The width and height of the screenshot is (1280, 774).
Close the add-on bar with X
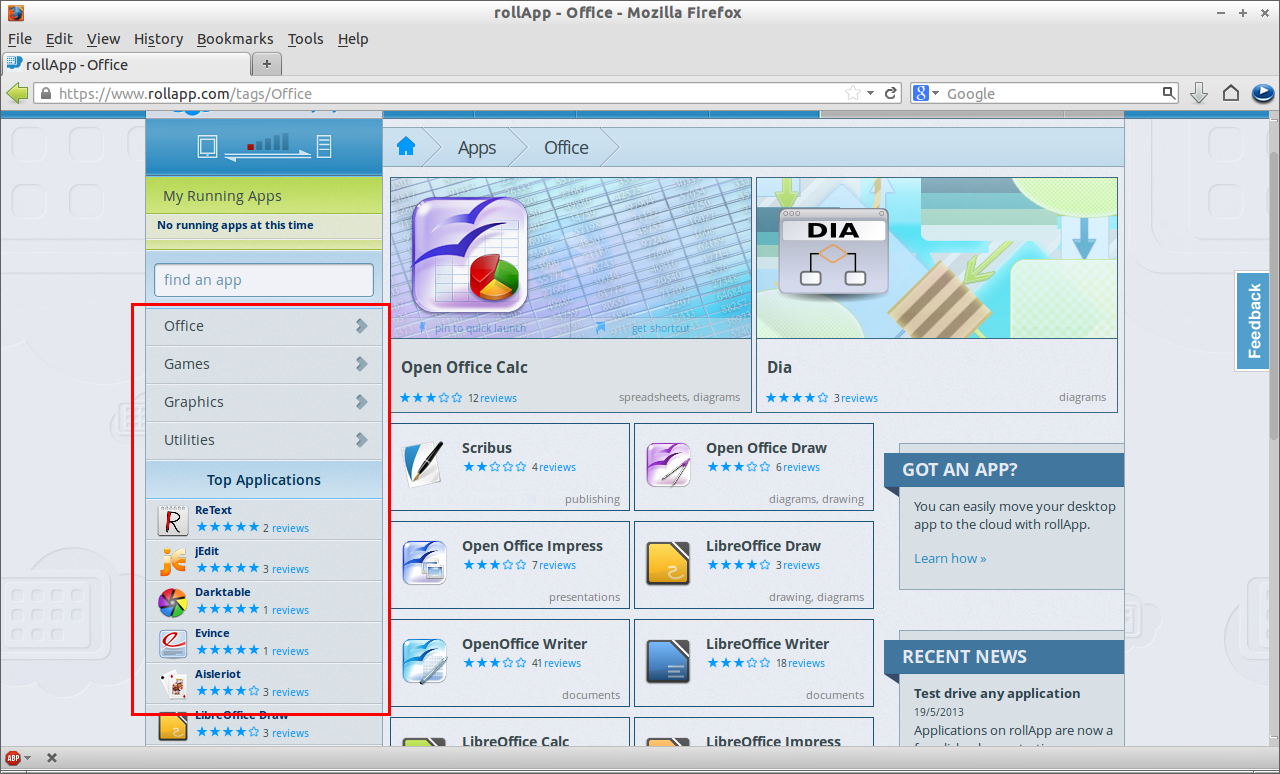click(52, 758)
